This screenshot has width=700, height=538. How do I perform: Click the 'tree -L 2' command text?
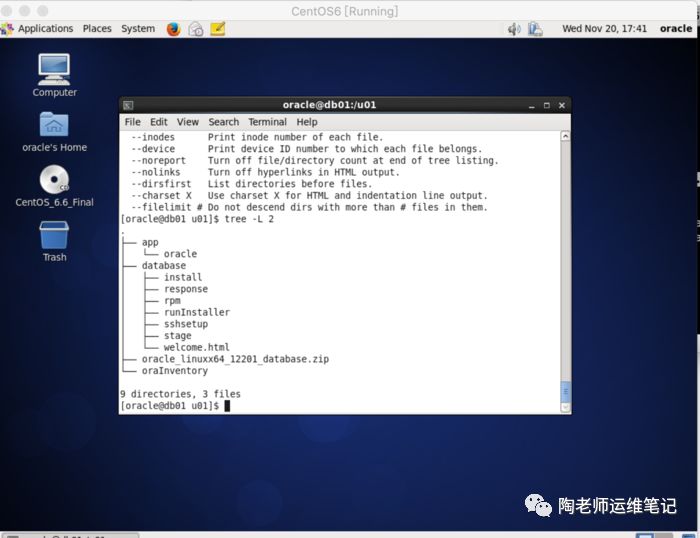click(249, 219)
